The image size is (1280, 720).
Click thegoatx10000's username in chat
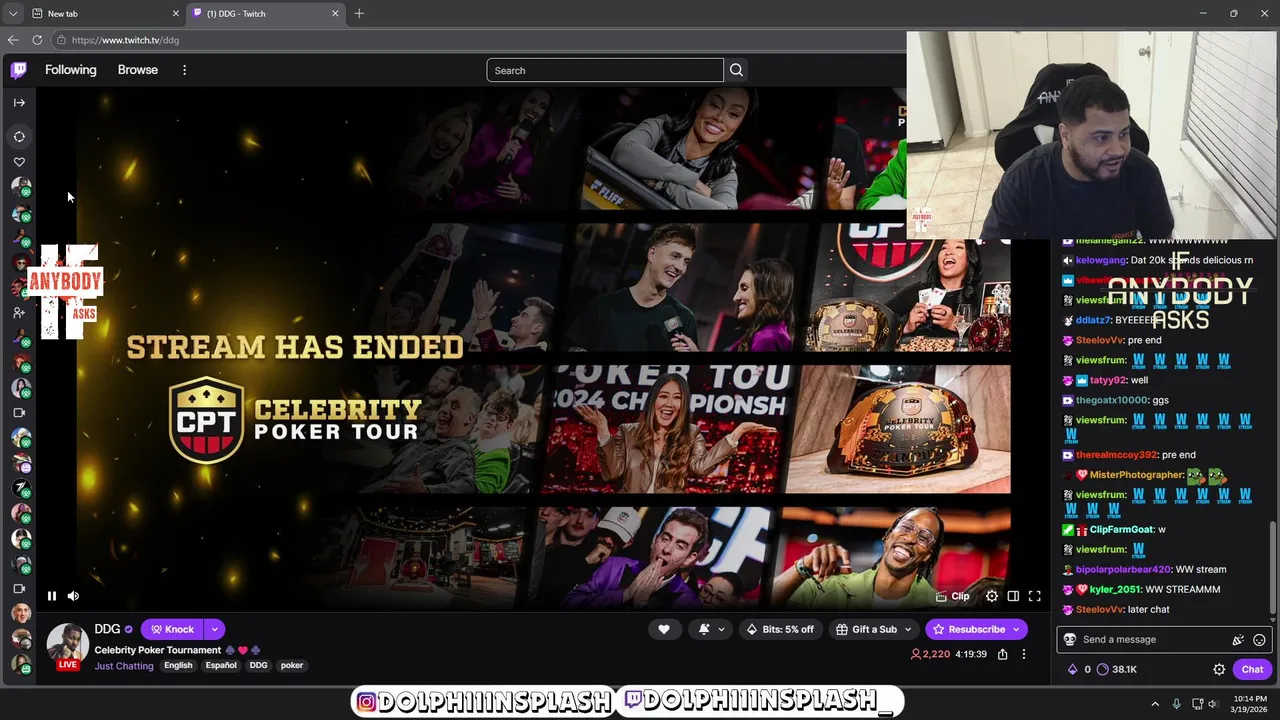coord(1112,400)
